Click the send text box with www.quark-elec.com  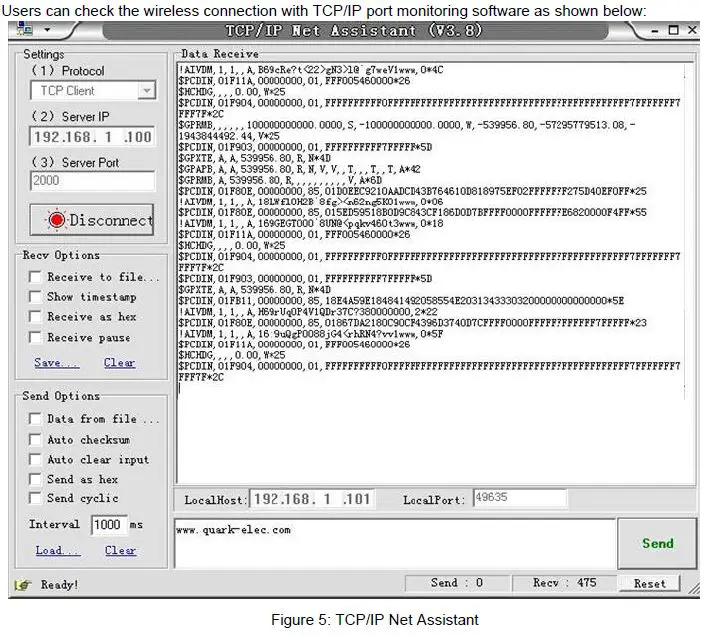[x=395, y=543]
